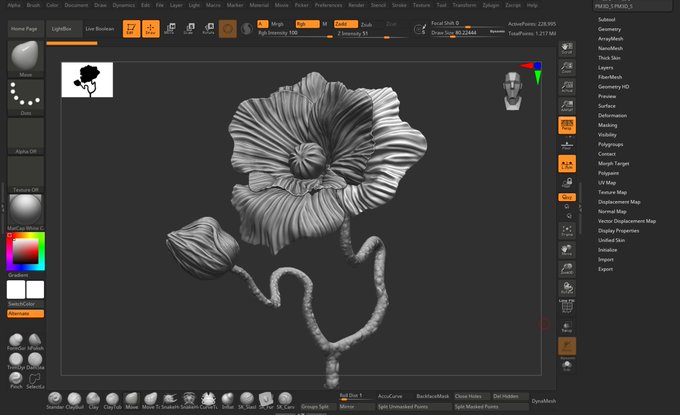The image size is (680, 415).
Task: Expand the Geometry subpalette
Action: tap(608, 30)
